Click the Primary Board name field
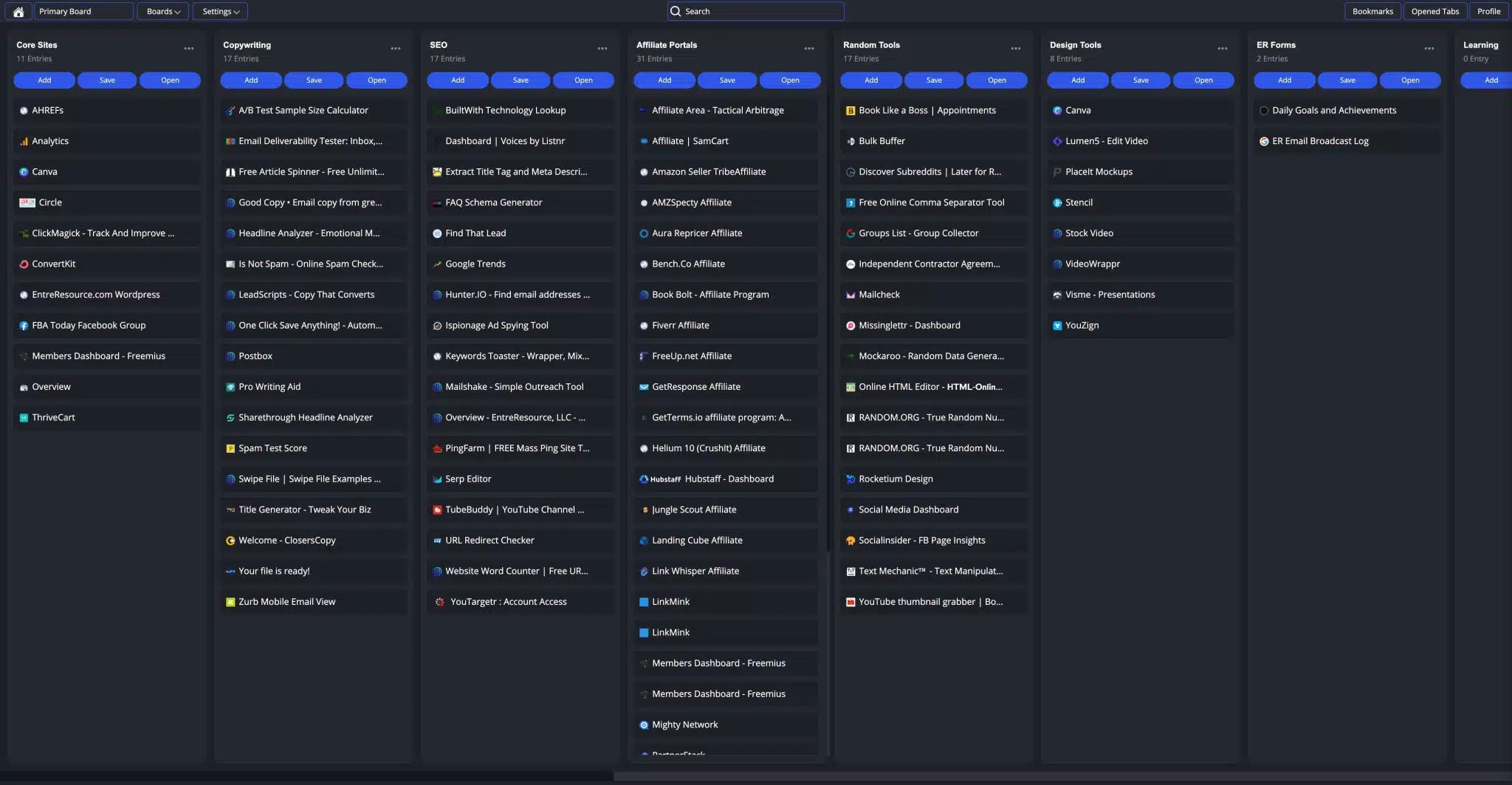 point(83,11)
